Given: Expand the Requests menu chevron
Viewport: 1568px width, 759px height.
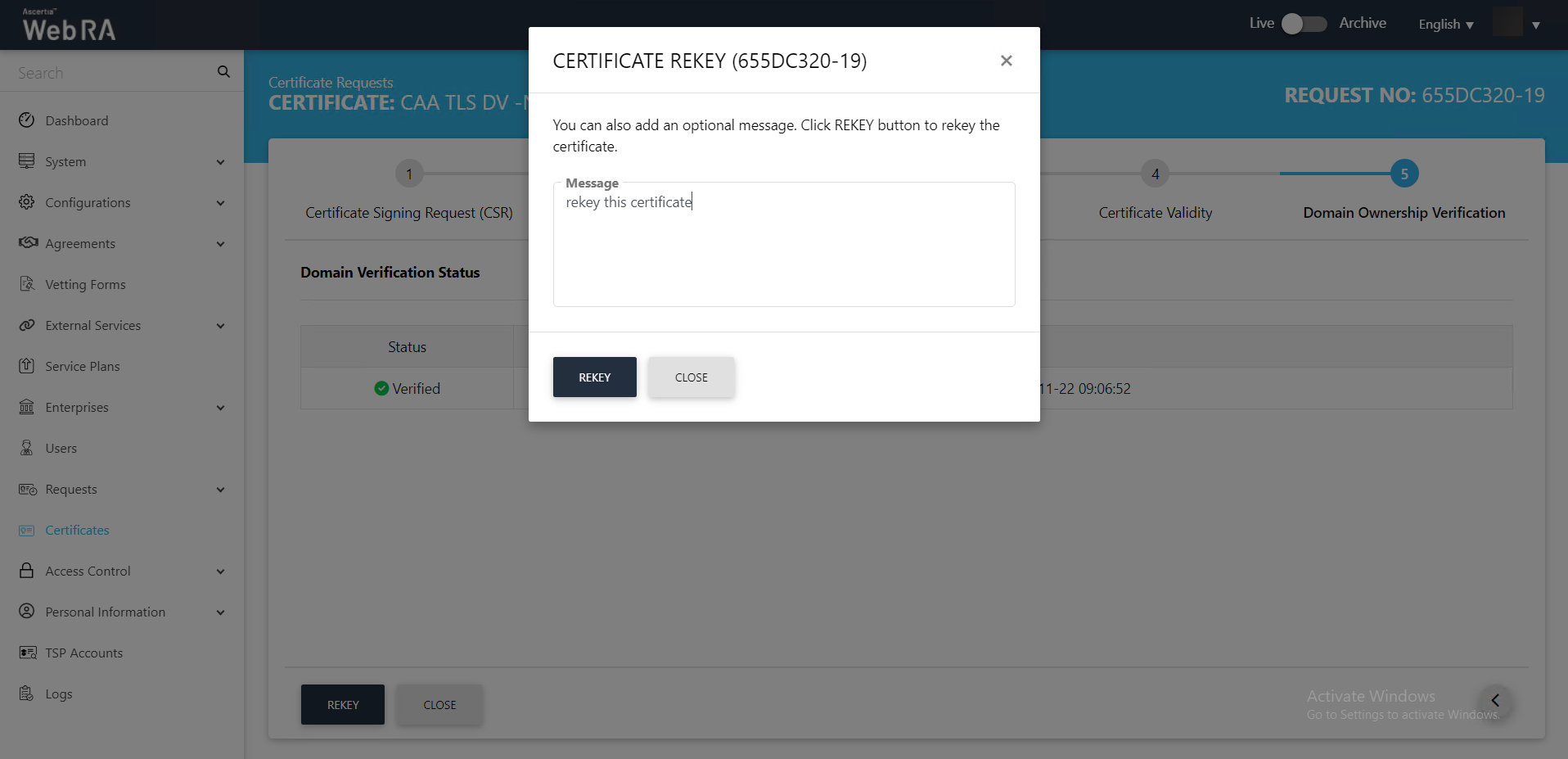Looking at the screenshot, I should [220, 490].
